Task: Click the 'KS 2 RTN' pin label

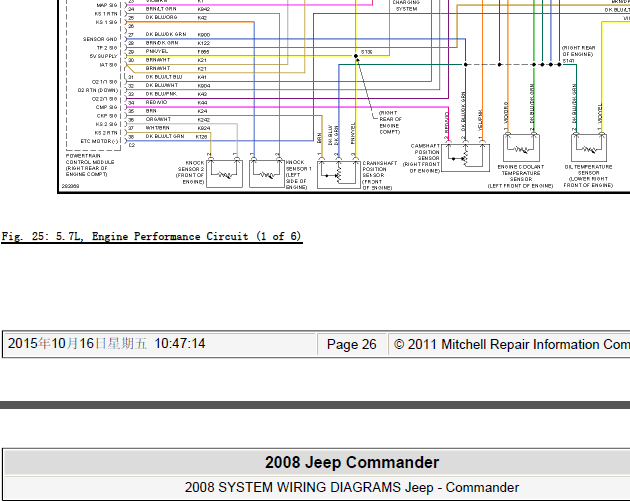Action: [106, 133]
